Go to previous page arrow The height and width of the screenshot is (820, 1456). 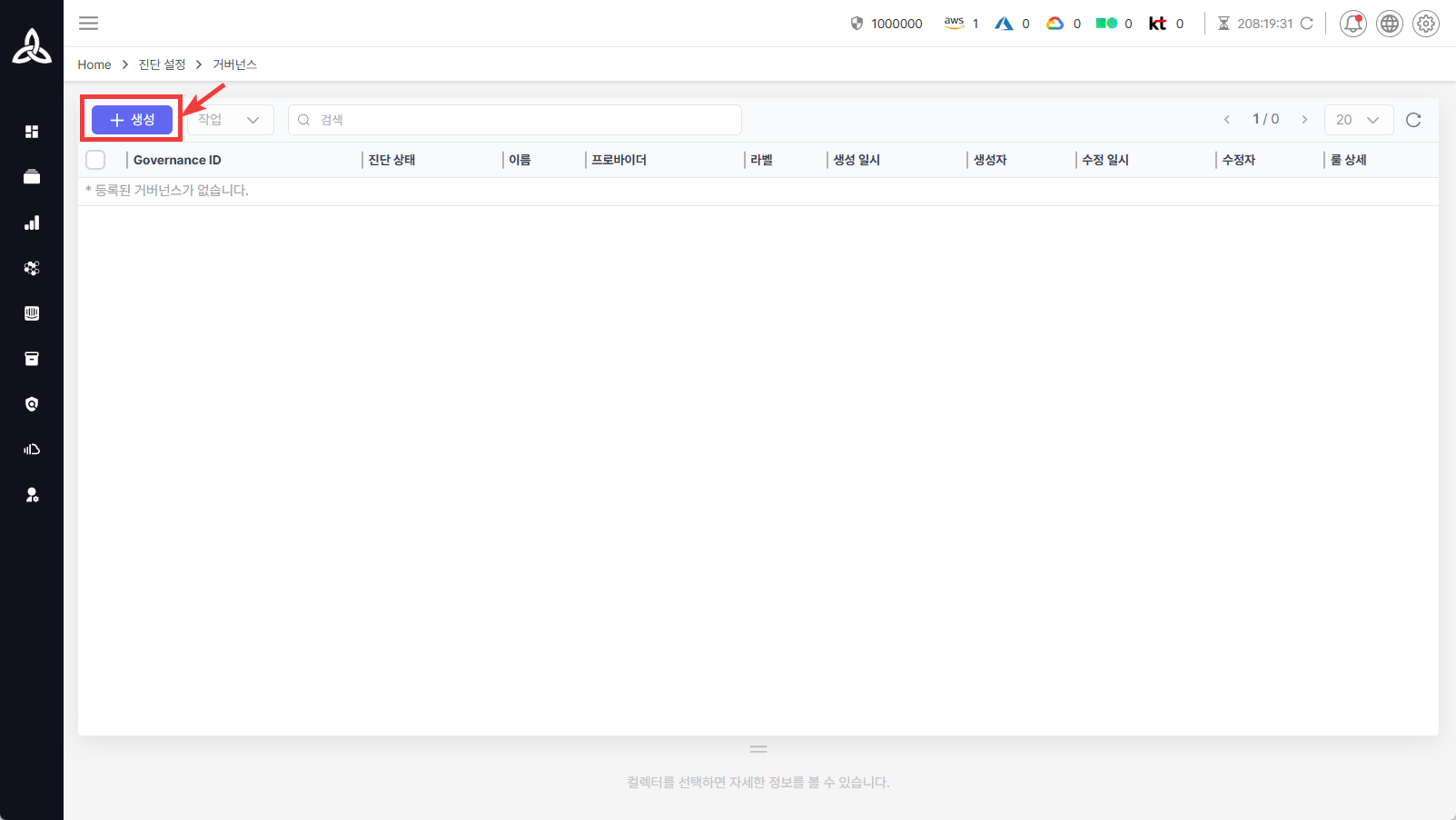click(x=1226, y=120)
